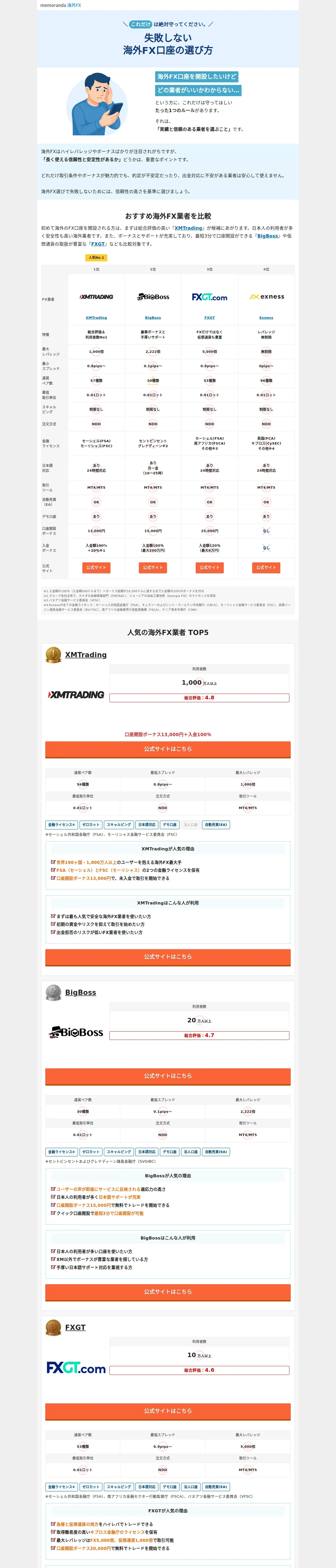Click 公式サイトはこちら below BigBoss 総合評価 4.7
The width and height of the screenshot is (336, 1568).
(168, 1076)
